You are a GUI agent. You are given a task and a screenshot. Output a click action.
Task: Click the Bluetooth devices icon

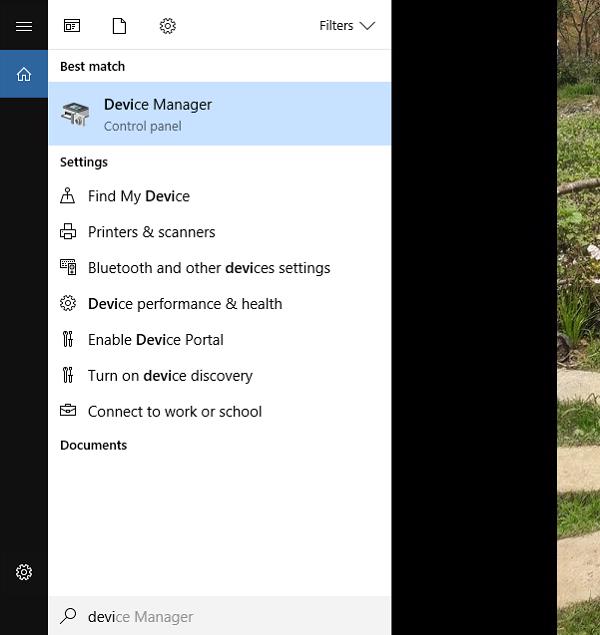(x=68, y=267)
